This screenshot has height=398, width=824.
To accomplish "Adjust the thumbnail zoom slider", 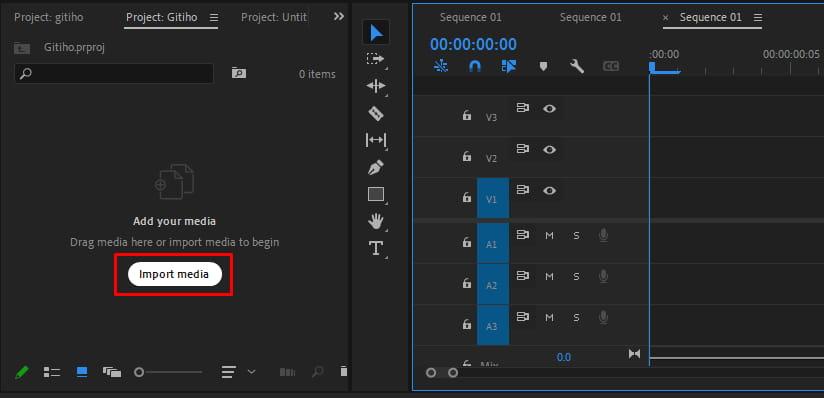I will (x=168, y=372).
